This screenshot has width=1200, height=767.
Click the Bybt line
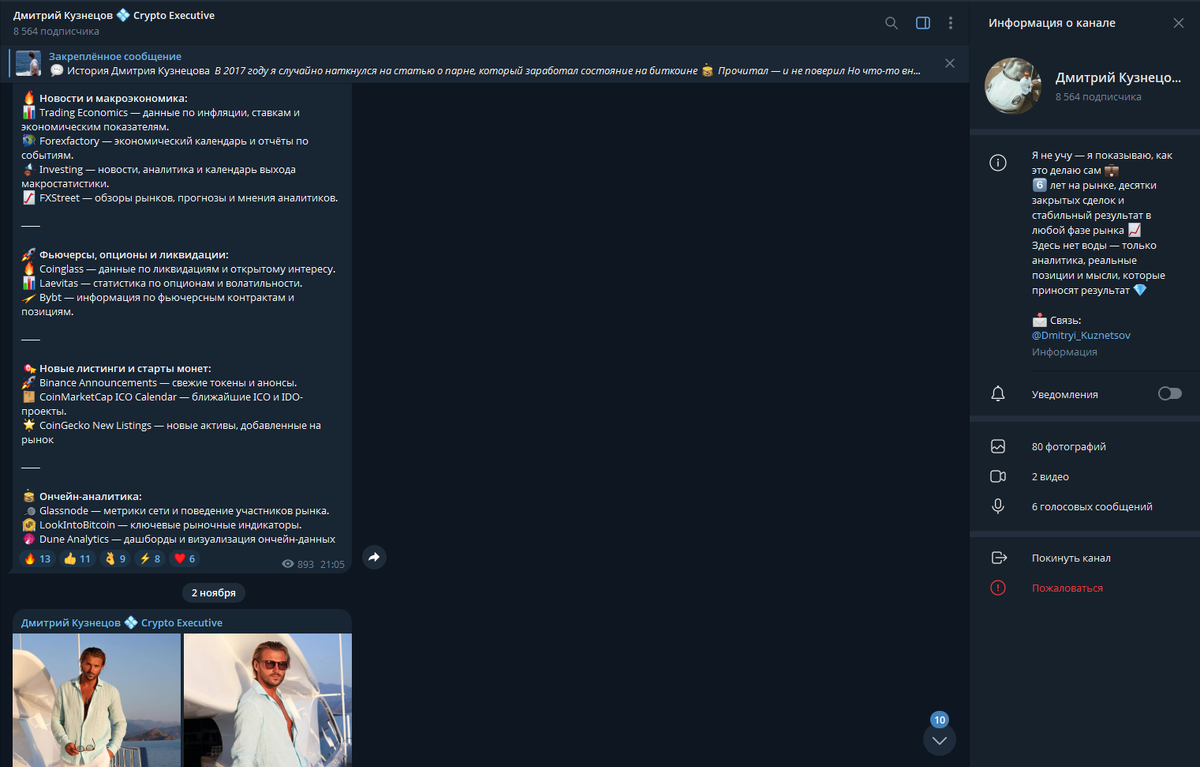pos(158,305)
